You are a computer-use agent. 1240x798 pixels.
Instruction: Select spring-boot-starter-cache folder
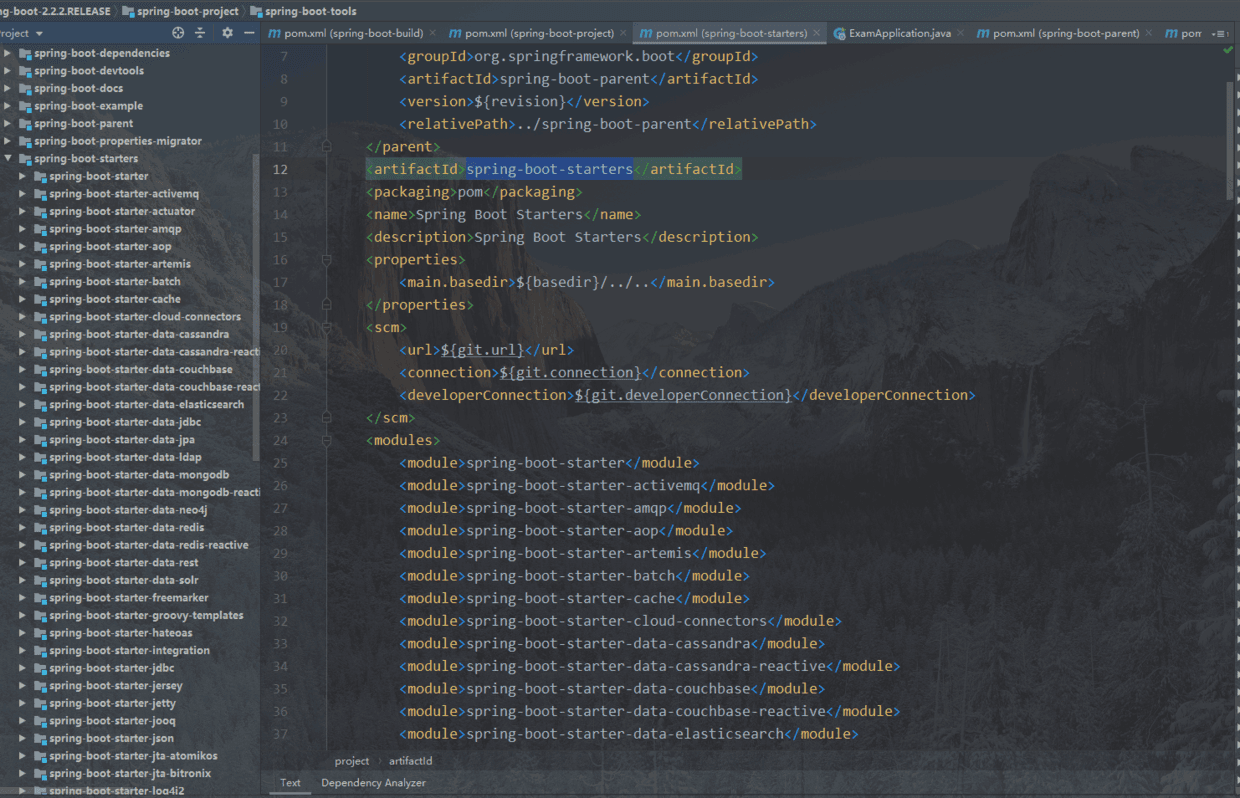pos(115,299)
